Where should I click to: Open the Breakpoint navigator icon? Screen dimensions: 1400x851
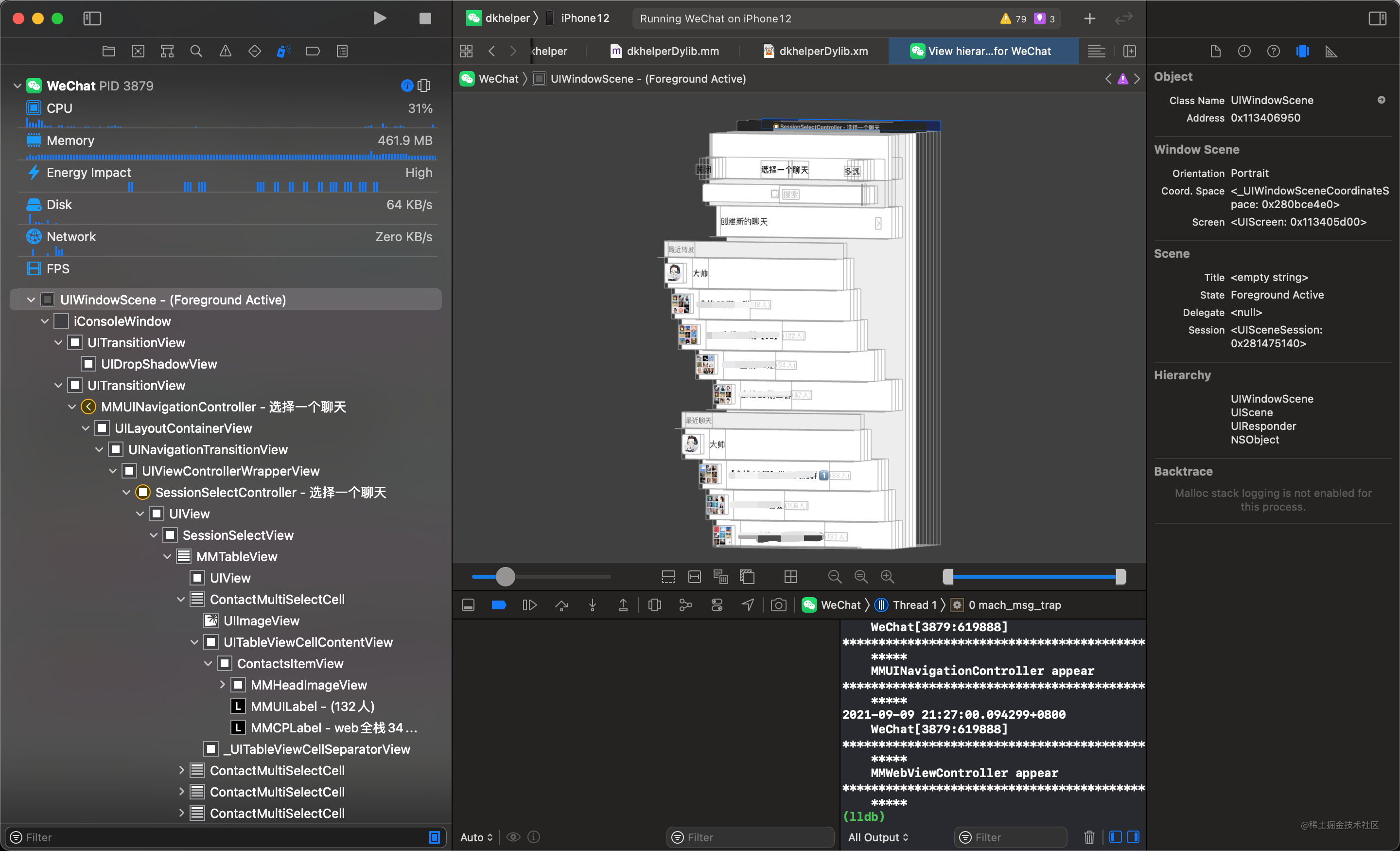click(x=313, y=51)
